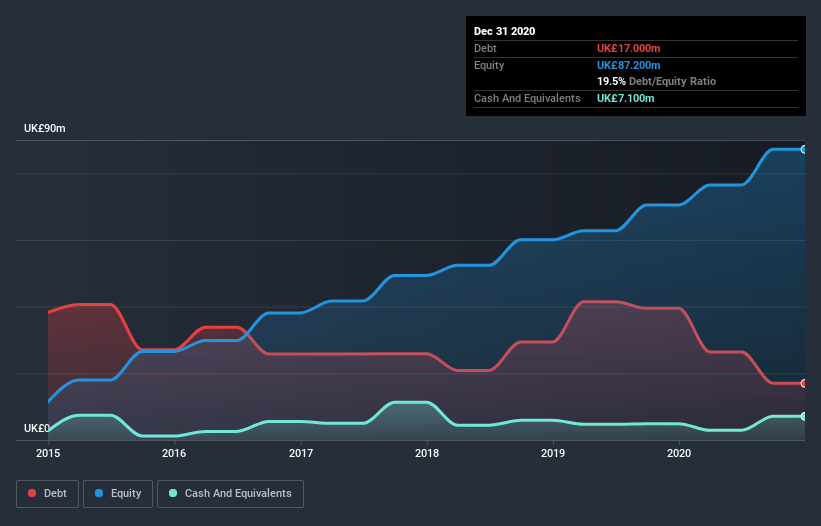Click the UK£0 axis label
821x526 pixels.
37,428
